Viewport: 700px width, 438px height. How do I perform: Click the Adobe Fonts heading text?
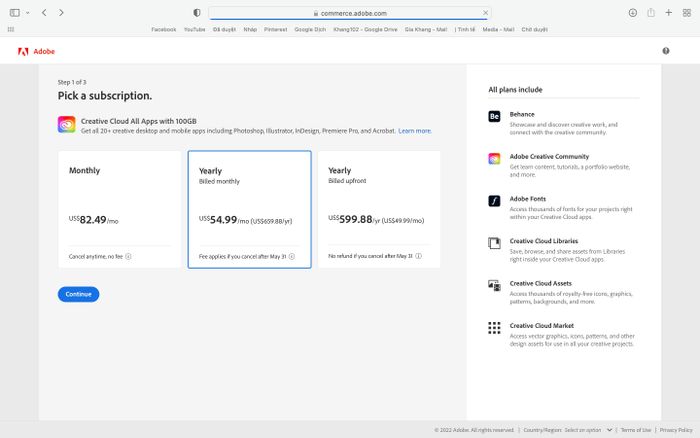pos(528,199)
